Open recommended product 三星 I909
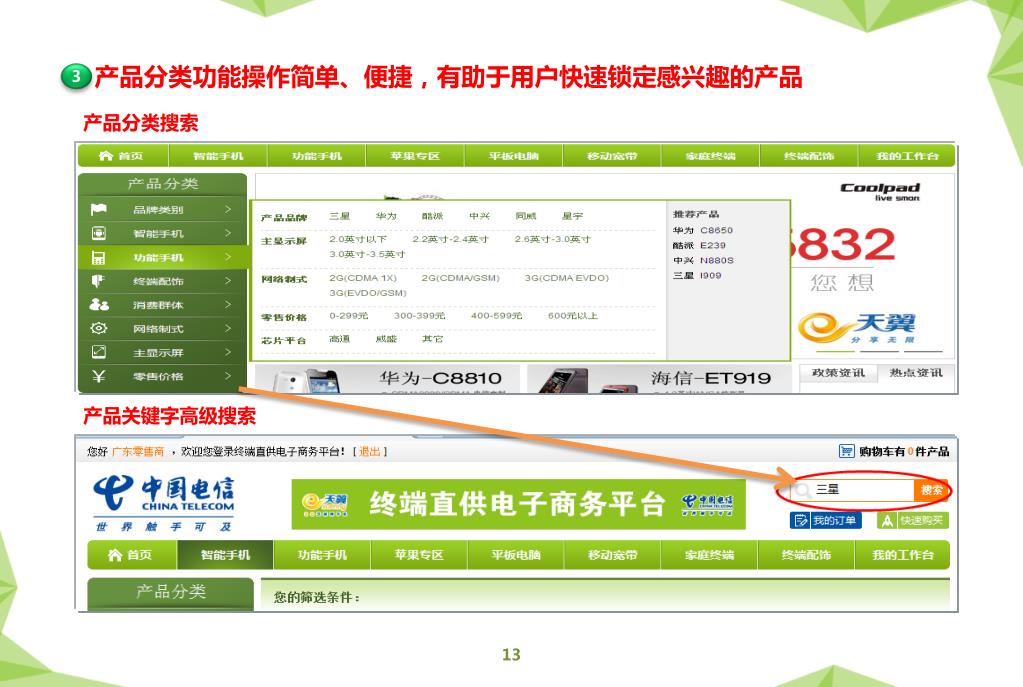1023x687 pixels. [x=697, y=275]
